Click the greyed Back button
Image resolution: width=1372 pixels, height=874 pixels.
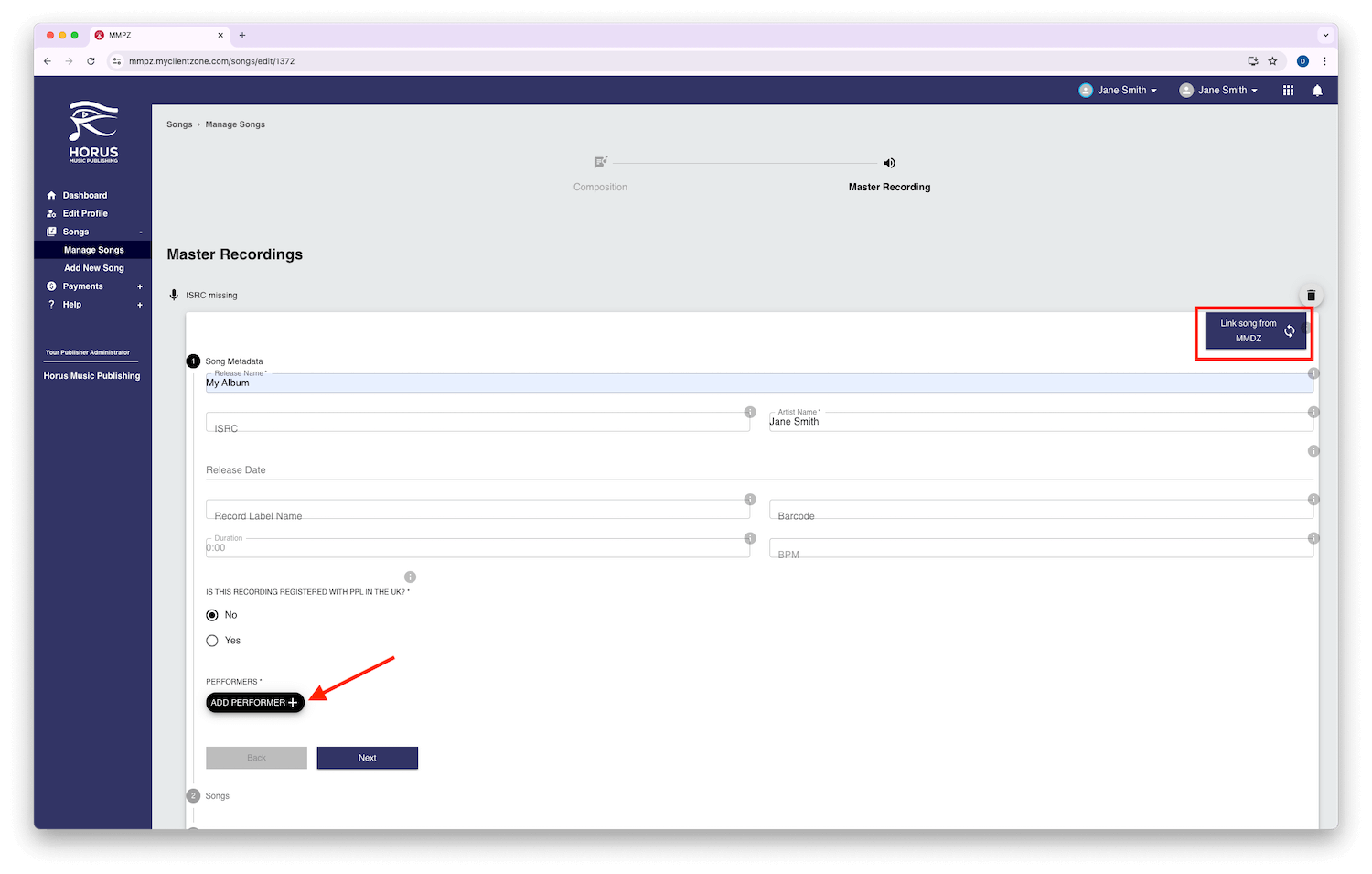(256, 758)
